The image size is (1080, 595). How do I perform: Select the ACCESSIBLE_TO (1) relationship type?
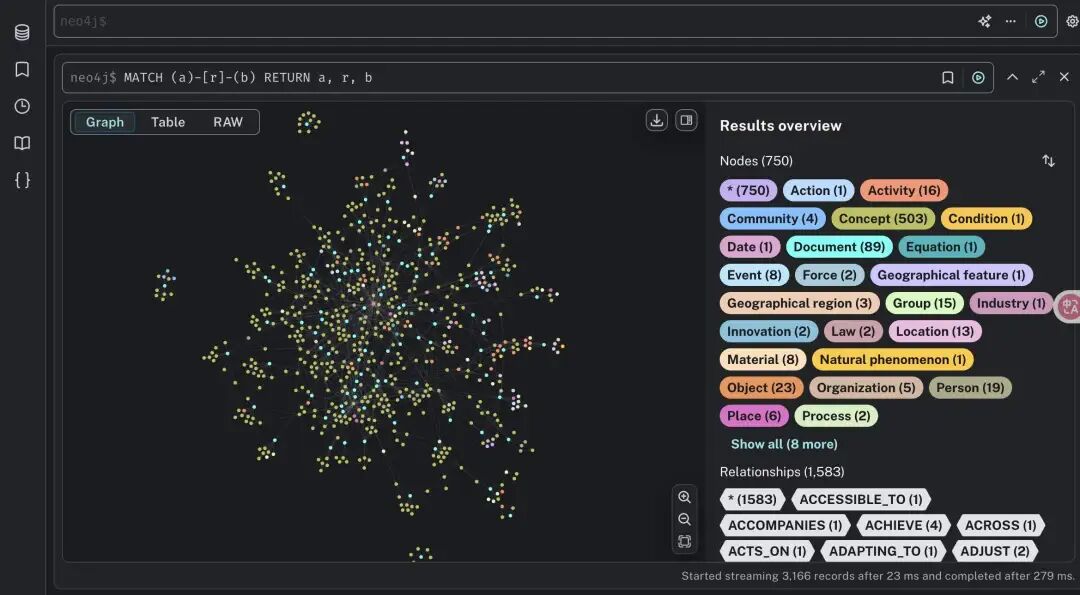pos(860,500)
